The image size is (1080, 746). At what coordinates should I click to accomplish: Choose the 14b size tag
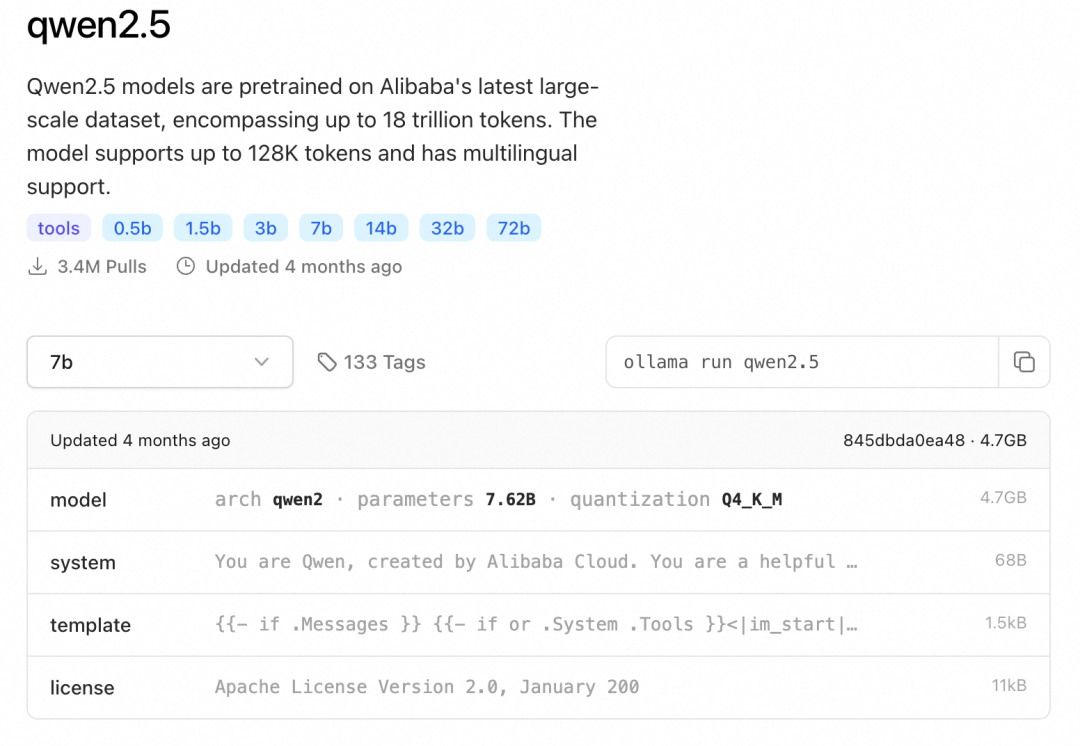[381, 229]
